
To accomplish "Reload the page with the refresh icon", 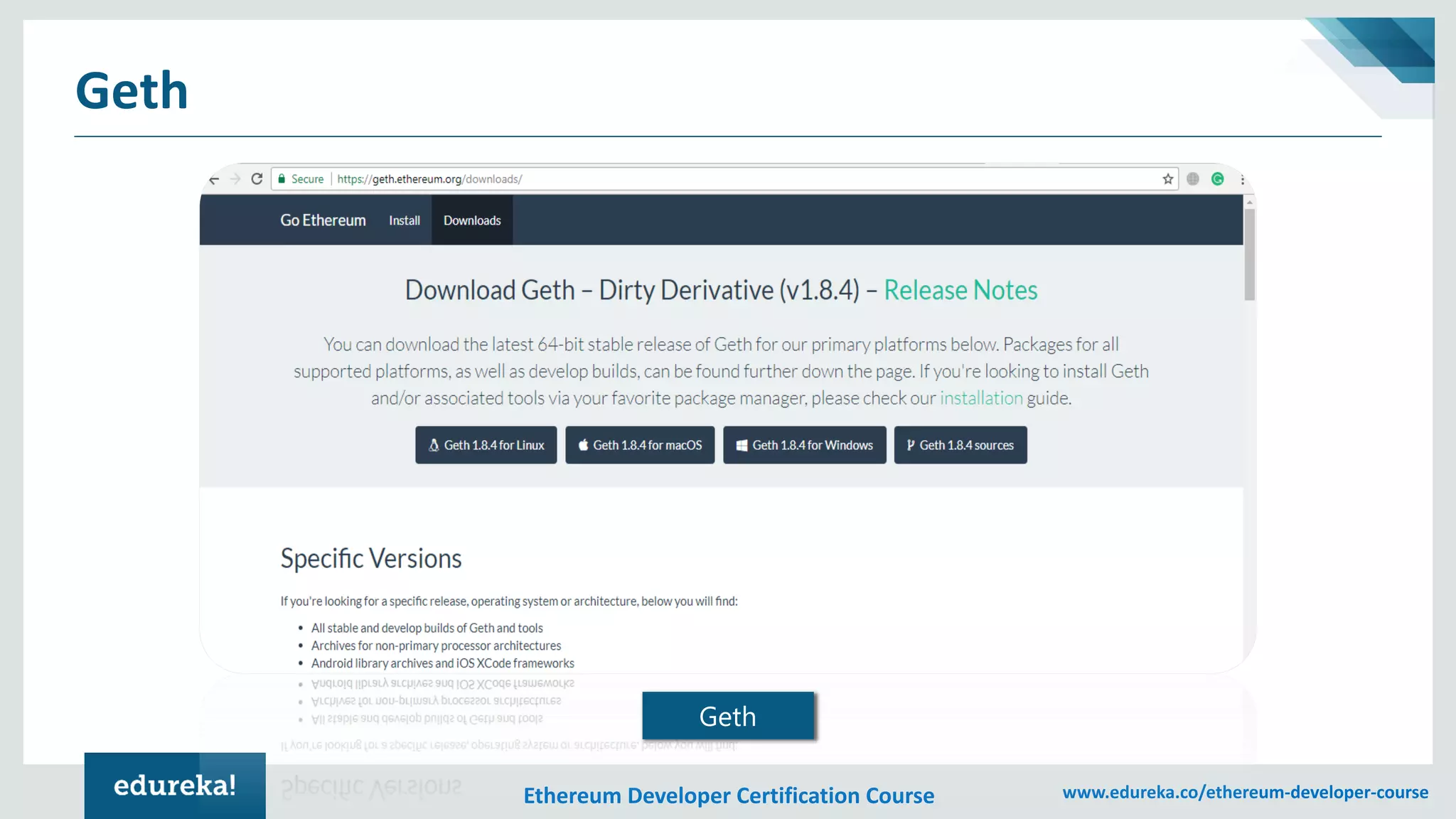I will tap(257, 179).
